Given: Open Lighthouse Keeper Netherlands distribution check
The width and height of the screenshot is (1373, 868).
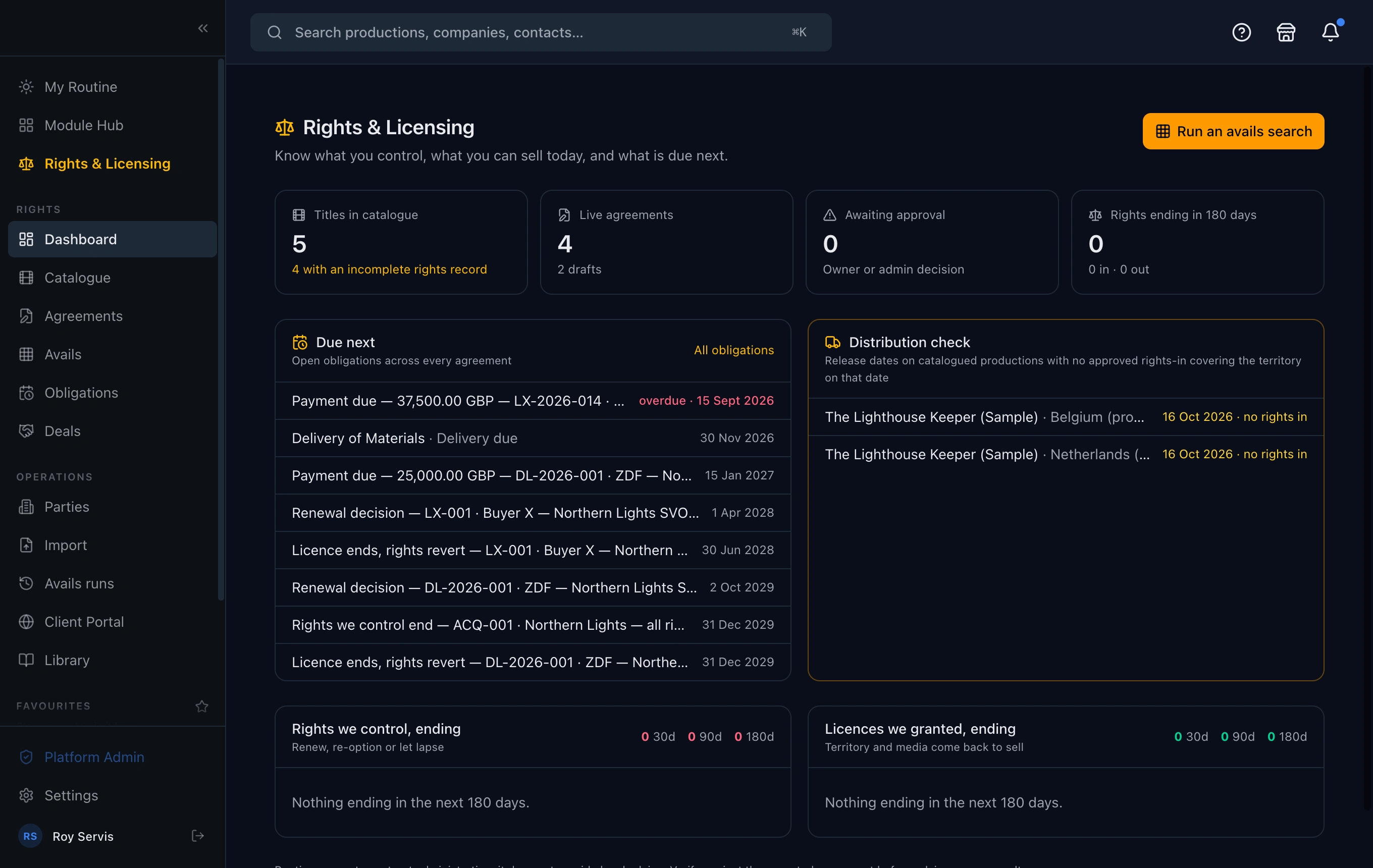Looking at the screenshot, I should pos(1065,454).
